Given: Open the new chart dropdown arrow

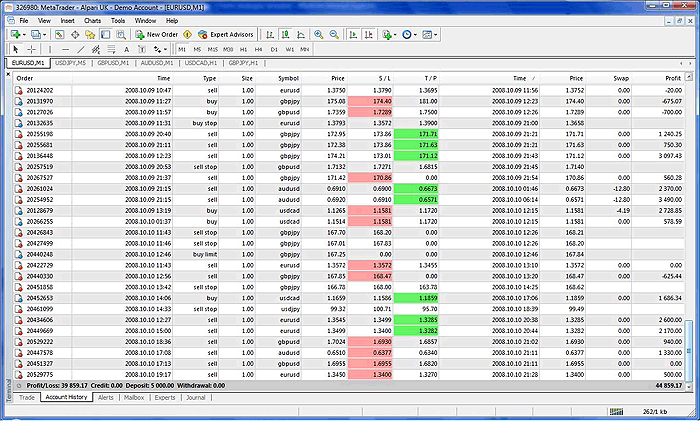Looking at the screenshot, I should pyautogui.click(x=24, y=34).
